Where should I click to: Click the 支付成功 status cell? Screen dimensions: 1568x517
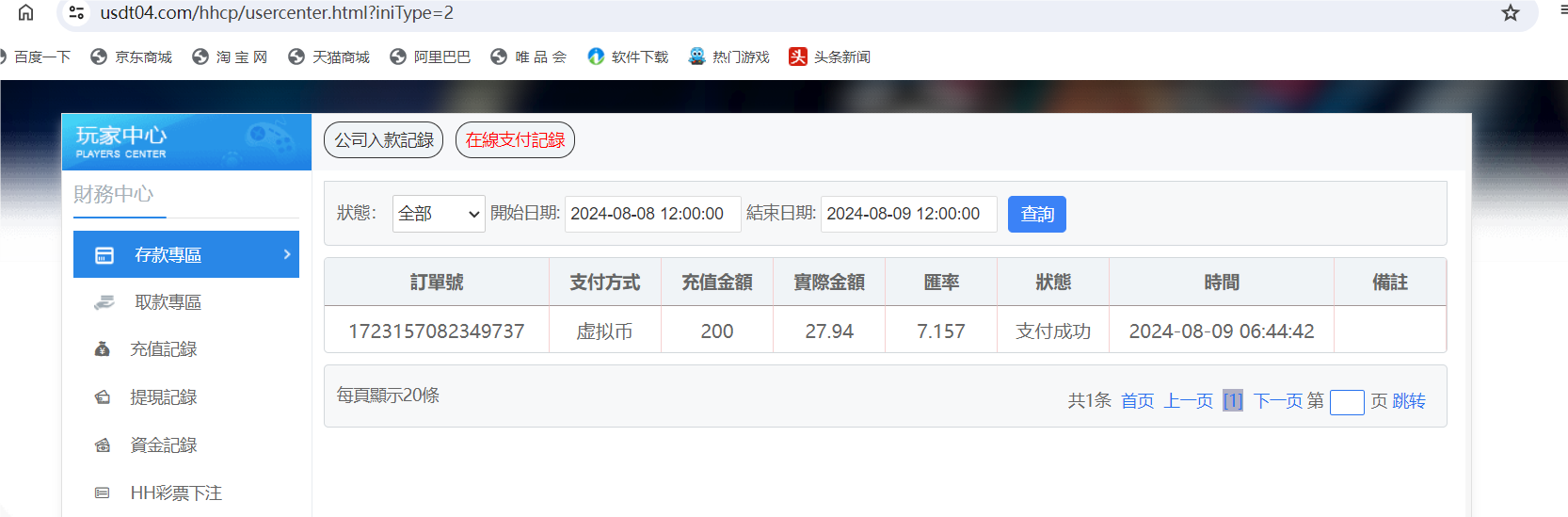click(1053, 331)
